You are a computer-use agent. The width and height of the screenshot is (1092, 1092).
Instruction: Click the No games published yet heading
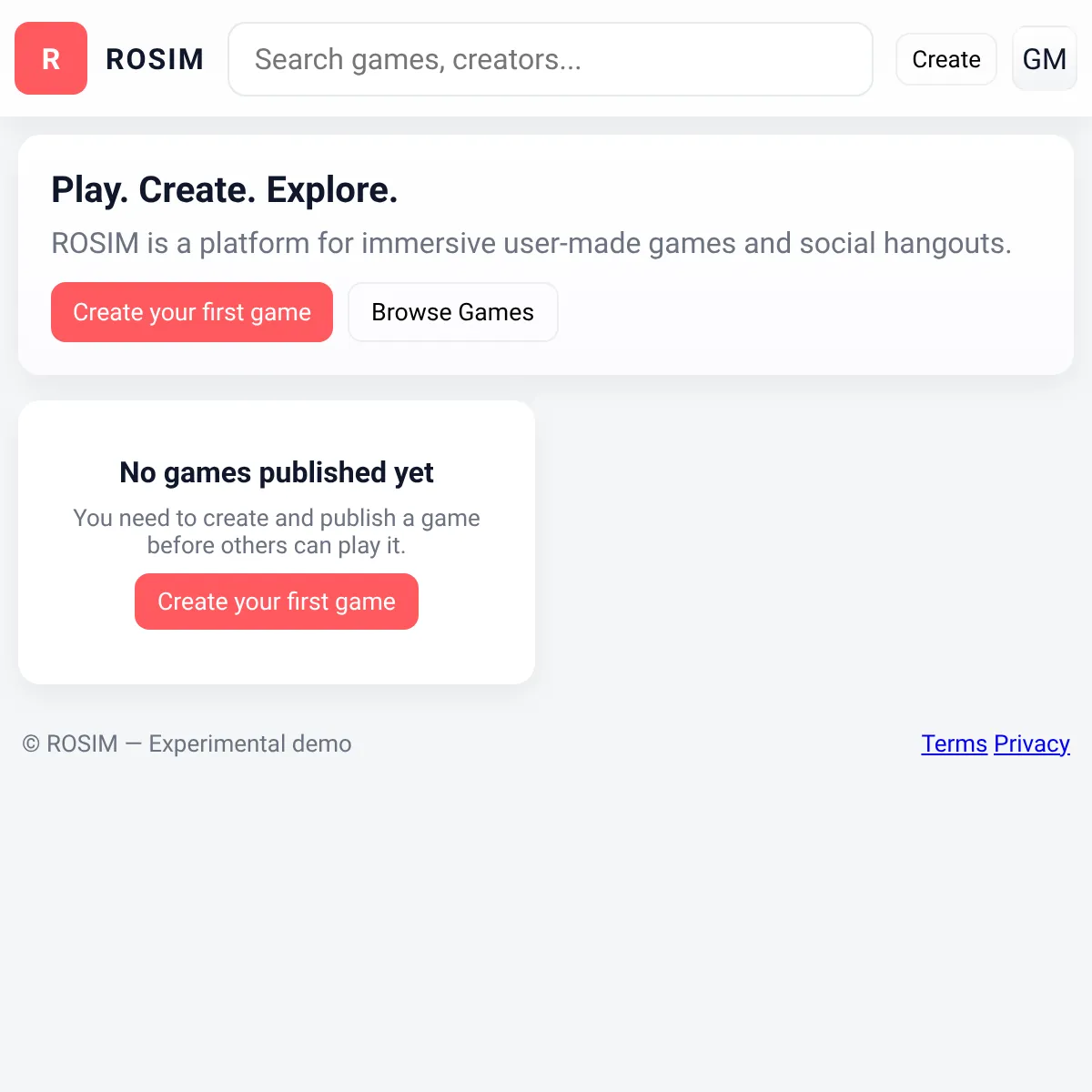pyautogui.click(x=277, y=472)
